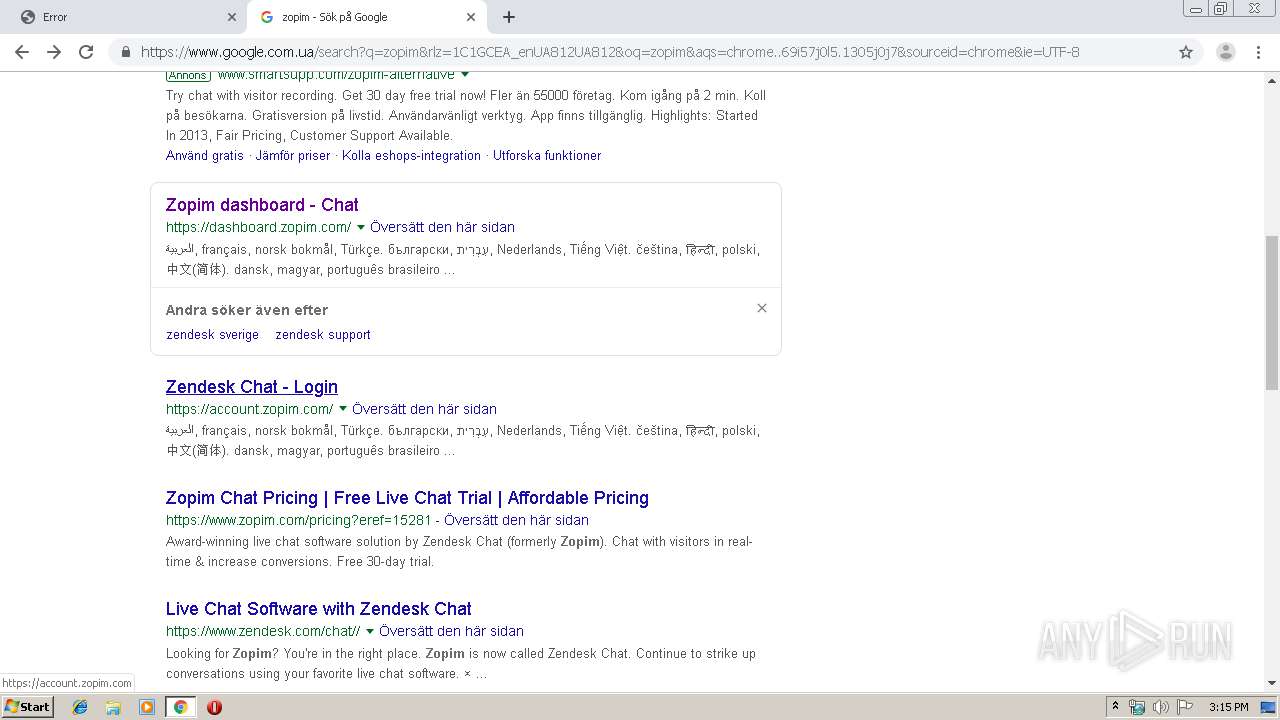Launch Internet Explorer from taskbar
Image resolution: width=1280 pixels, height=720 pixels.
[80, 707]
